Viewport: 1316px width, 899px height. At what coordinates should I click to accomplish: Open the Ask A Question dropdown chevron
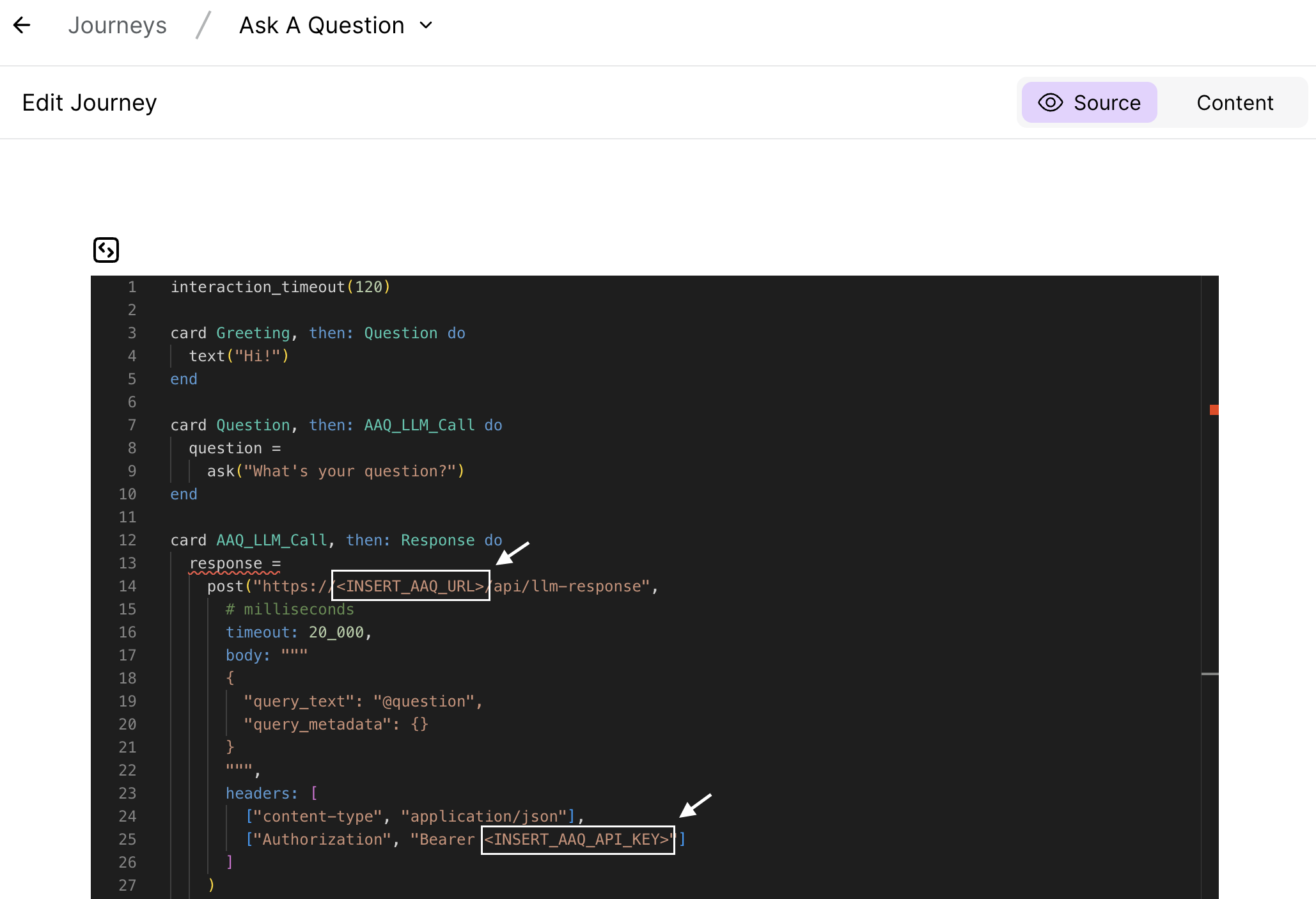point(426,26)
